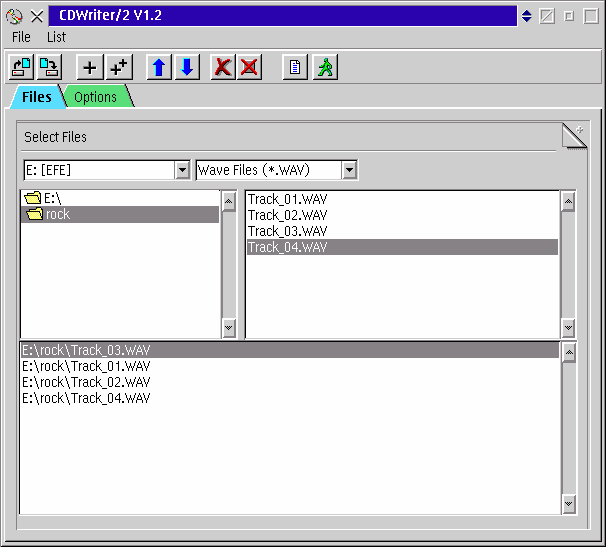Select Track_02.WAV in the file list
The image size is (606, 547).
[x=402, y=215]
